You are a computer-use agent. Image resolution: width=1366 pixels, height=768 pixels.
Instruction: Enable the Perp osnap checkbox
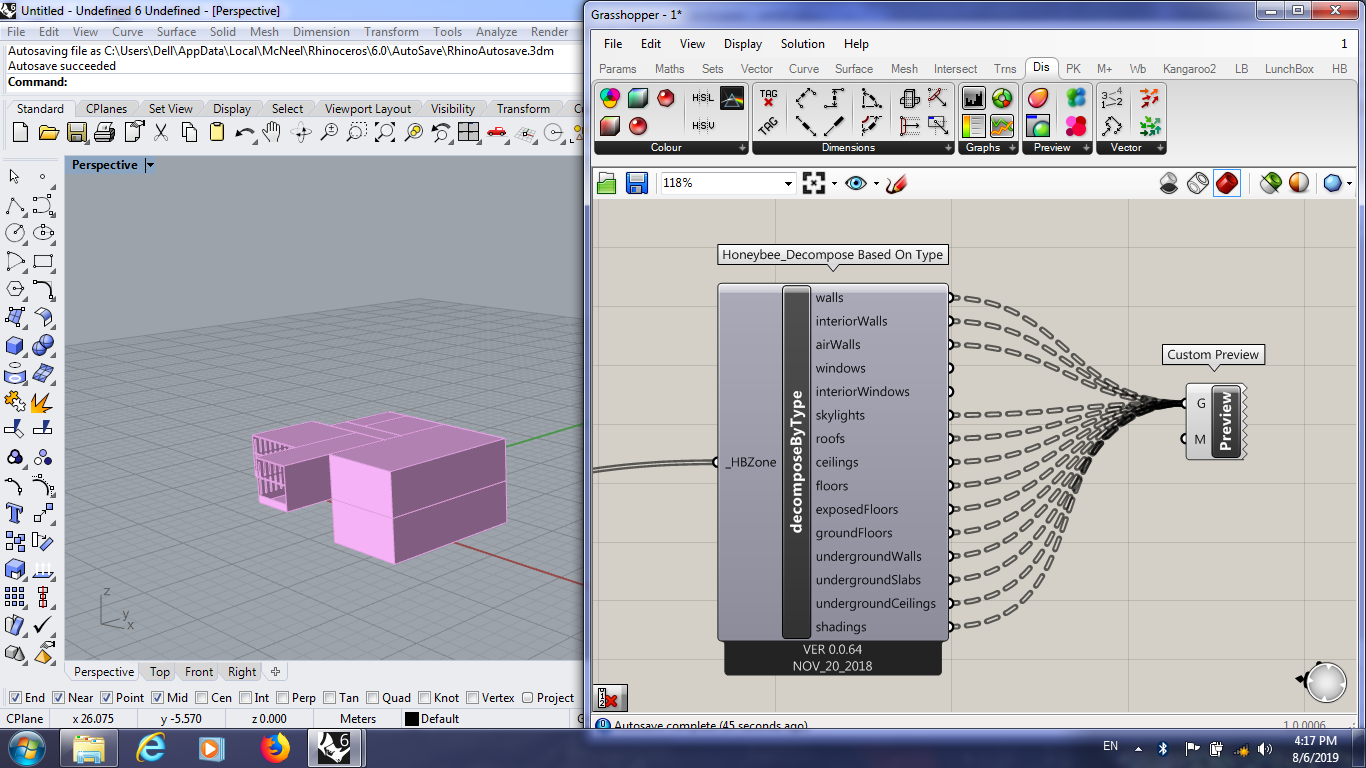coord(283,698)
